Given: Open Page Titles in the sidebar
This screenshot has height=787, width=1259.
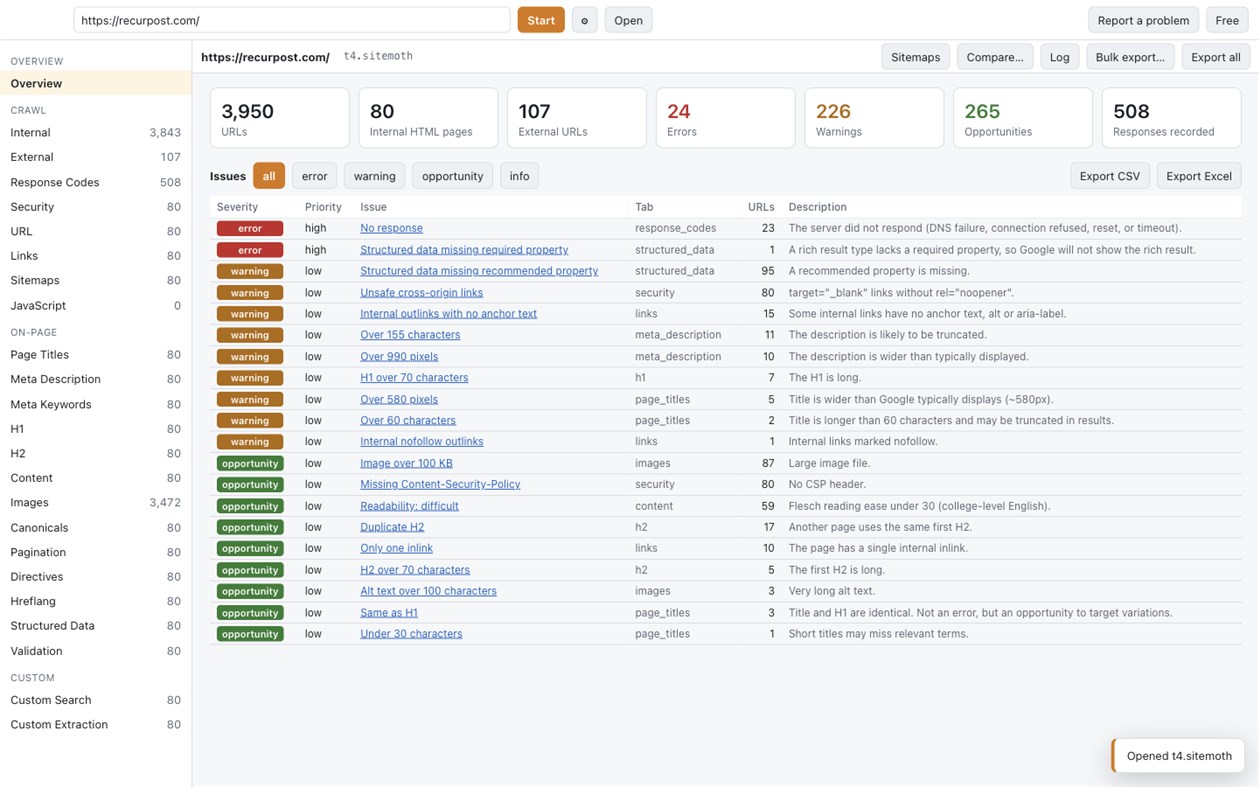Looking at the screenshot, I should [x=95, y=355].
